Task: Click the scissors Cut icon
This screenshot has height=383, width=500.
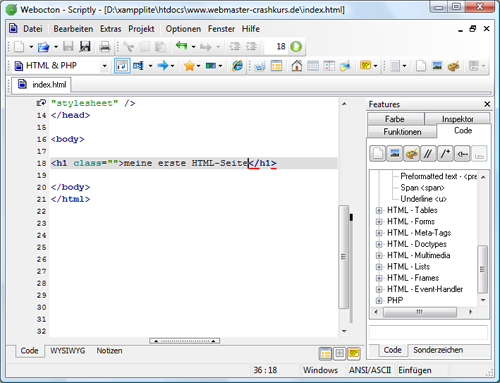Action: [128, 47]
